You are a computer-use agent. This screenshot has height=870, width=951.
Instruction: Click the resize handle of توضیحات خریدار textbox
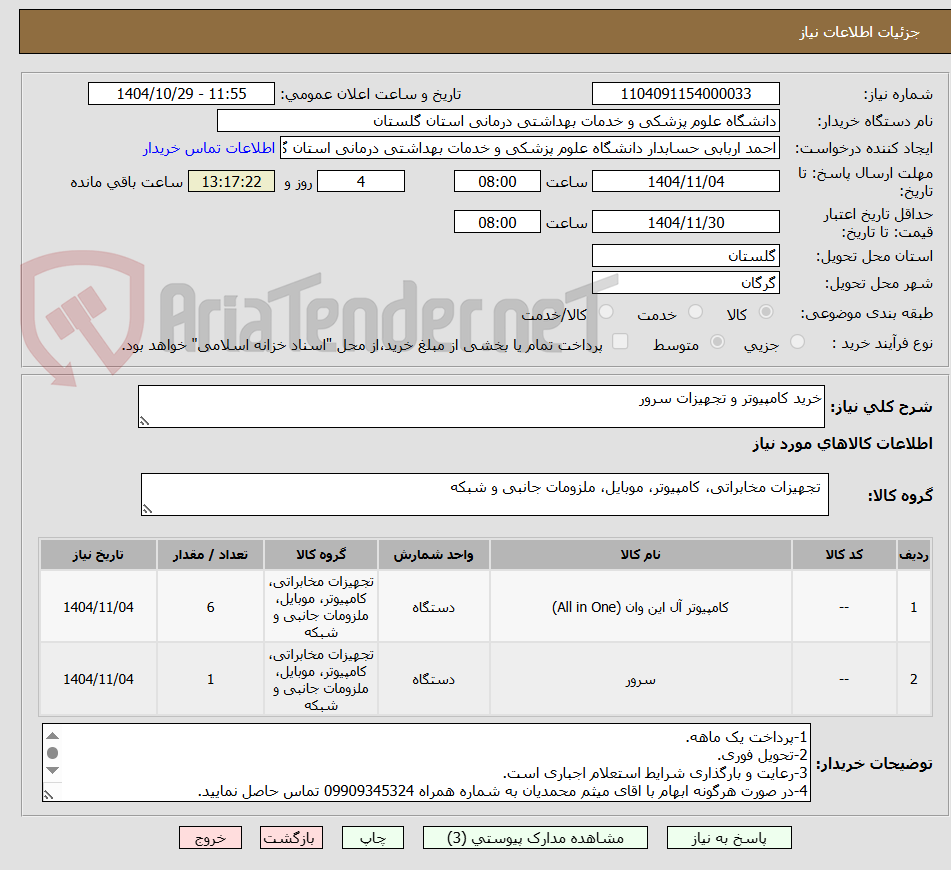click(48, 795)
